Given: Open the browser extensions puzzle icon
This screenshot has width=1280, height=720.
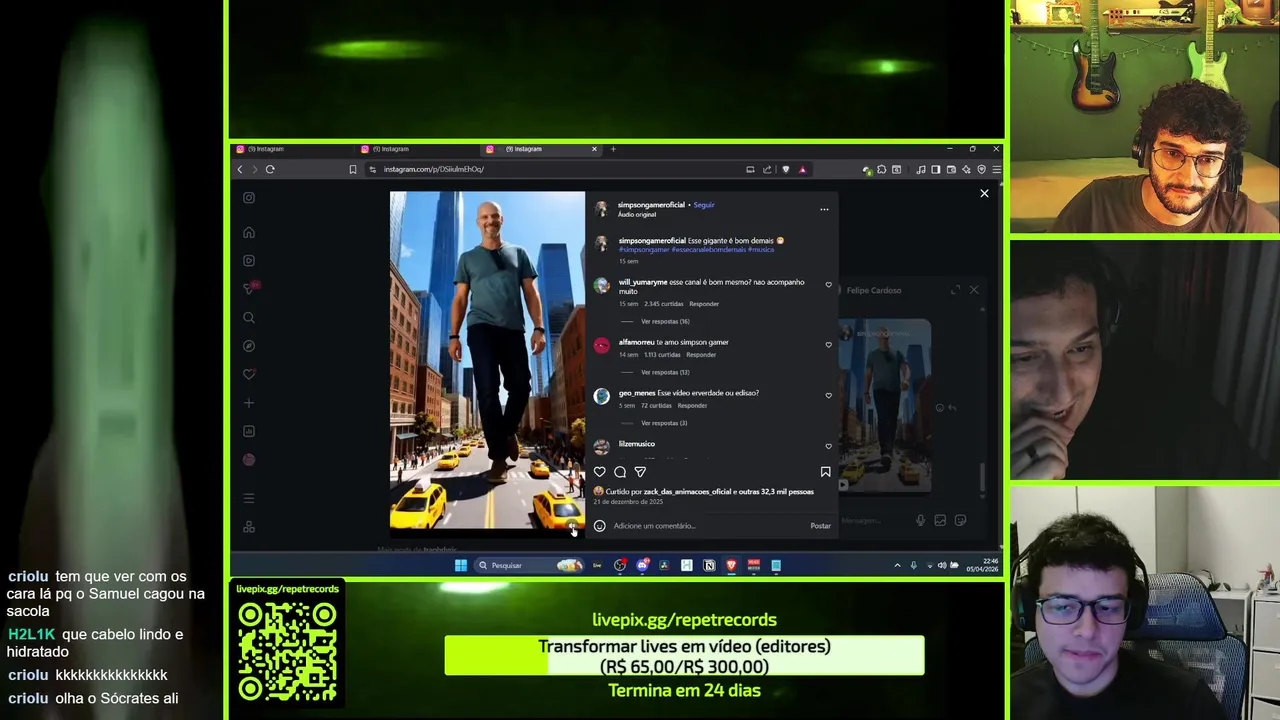Looking at the screenshot, I should [x=881, y=170].
